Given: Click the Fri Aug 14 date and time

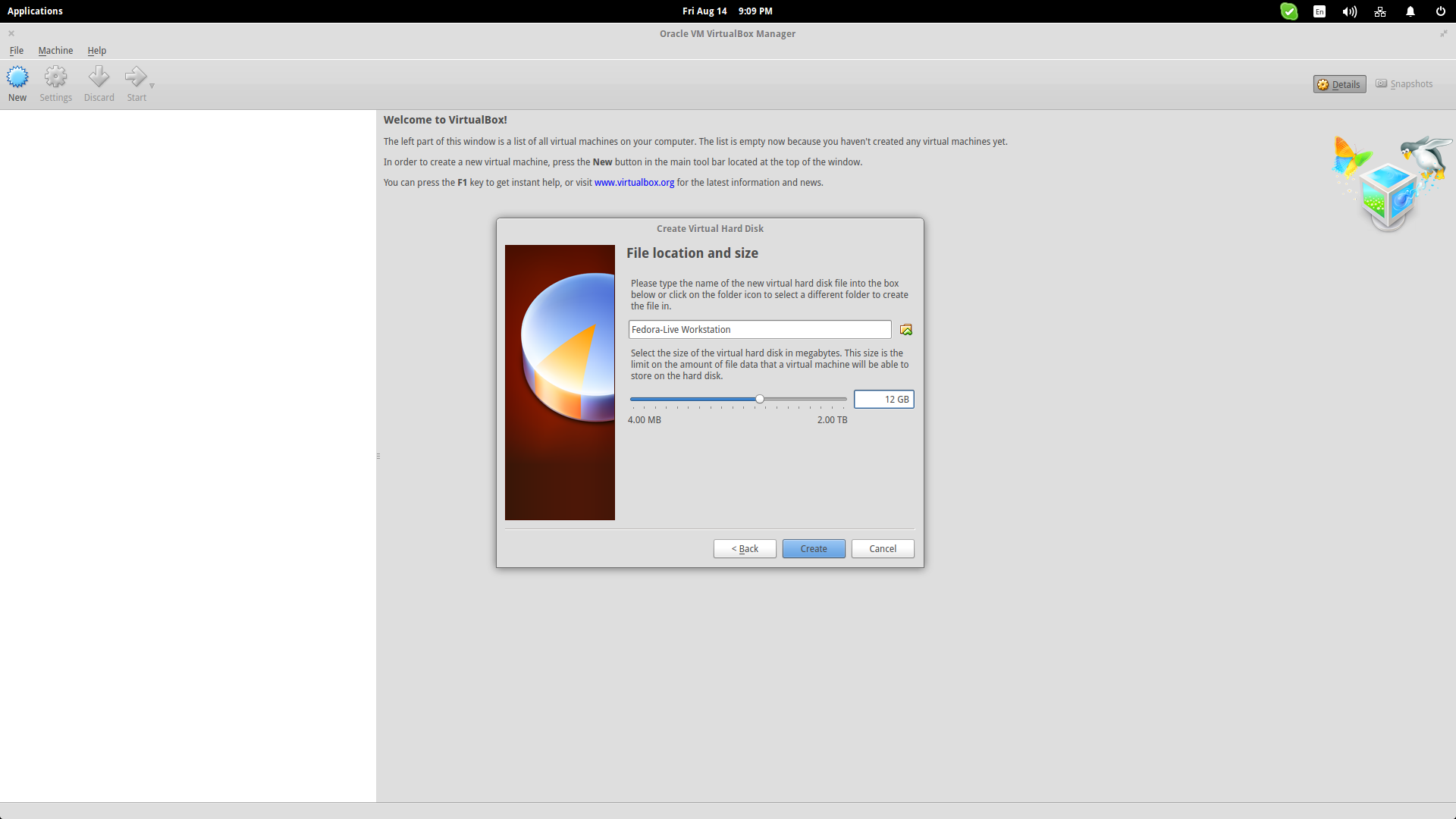Looking at the screenshot, I should coord(727,11).
